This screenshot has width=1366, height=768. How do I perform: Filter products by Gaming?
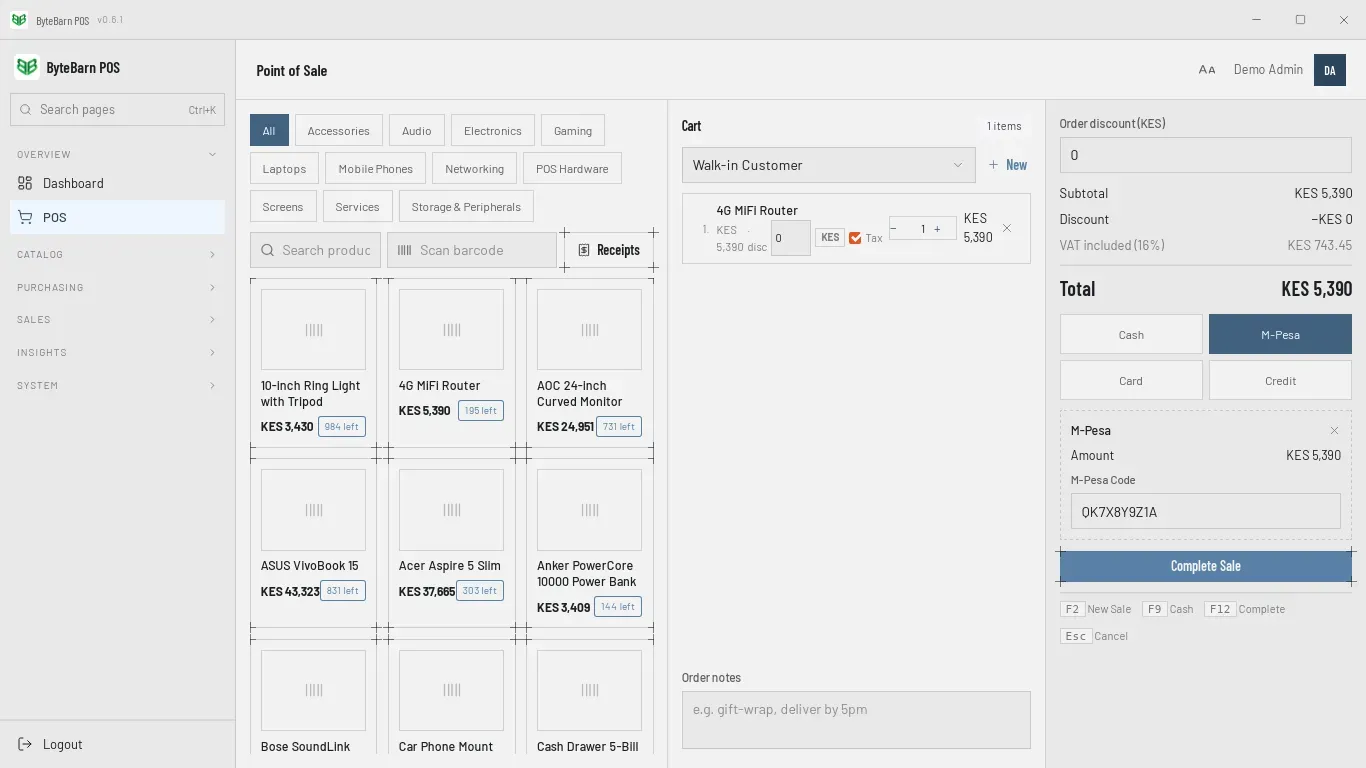(573, 131)
